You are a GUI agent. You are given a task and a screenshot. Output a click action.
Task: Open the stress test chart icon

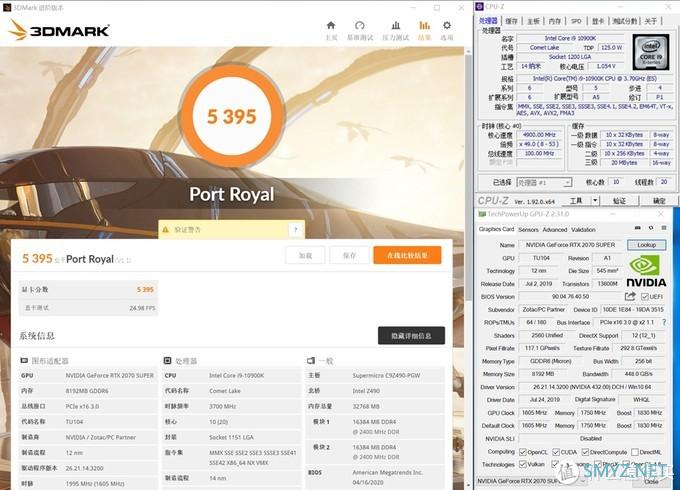[x=396, y=25]
